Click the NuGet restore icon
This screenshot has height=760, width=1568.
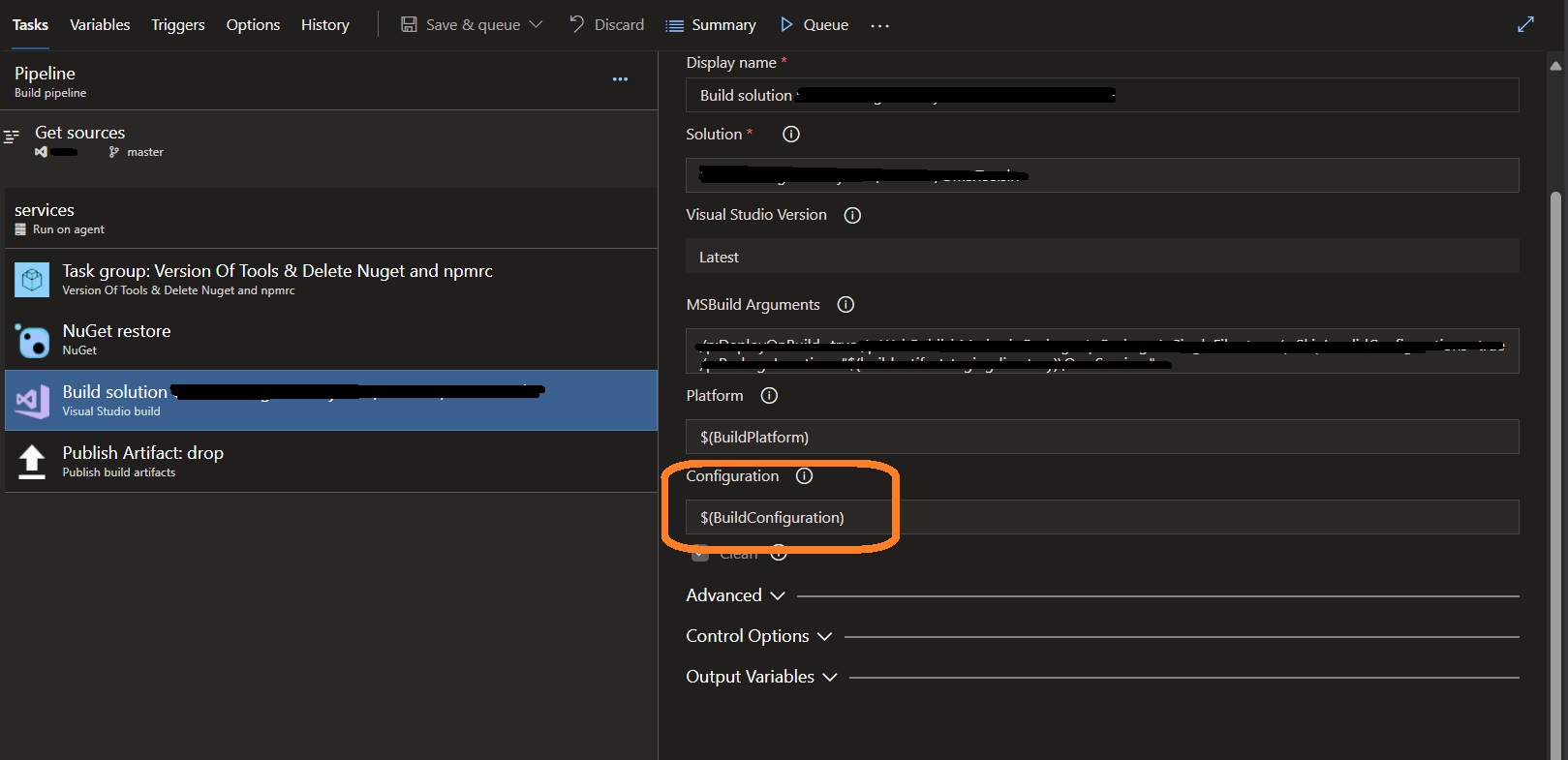pos(32,341)
